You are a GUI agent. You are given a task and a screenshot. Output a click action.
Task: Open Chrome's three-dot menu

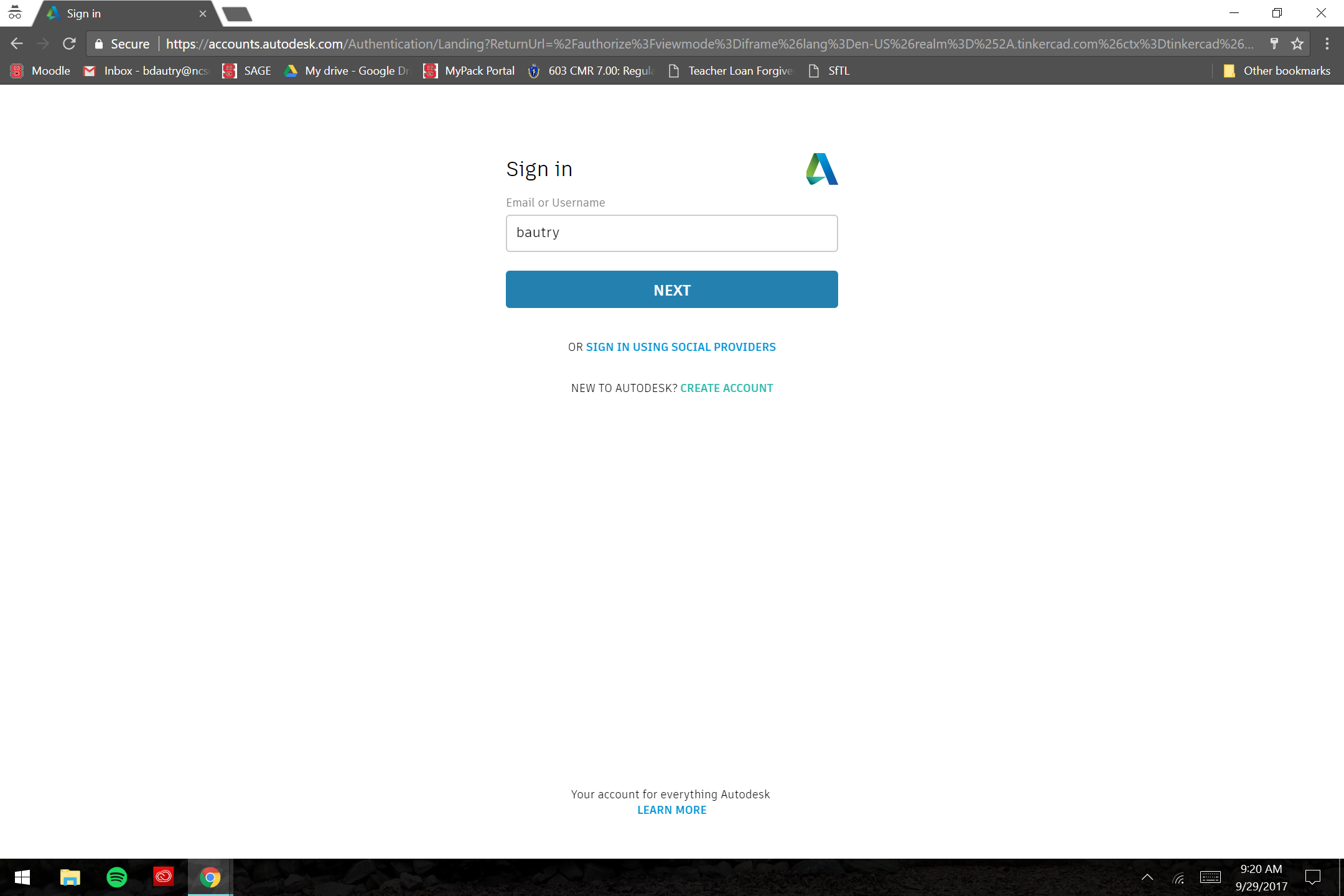click(1327, 44)
